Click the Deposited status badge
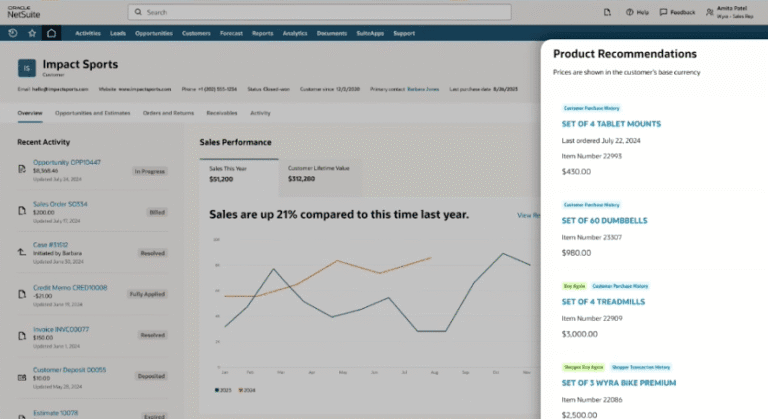Image resolution: width=768 pixels, height=419 pixels. click(151, 376)
